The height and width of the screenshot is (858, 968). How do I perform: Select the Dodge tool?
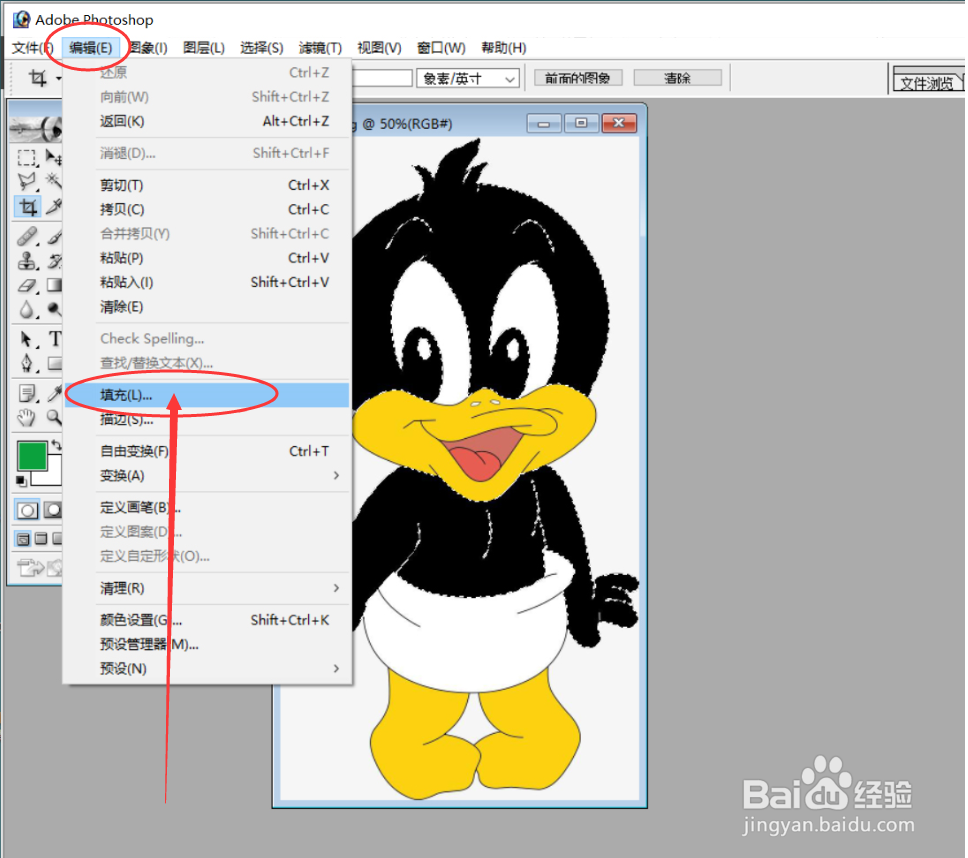tap(54, 309)
